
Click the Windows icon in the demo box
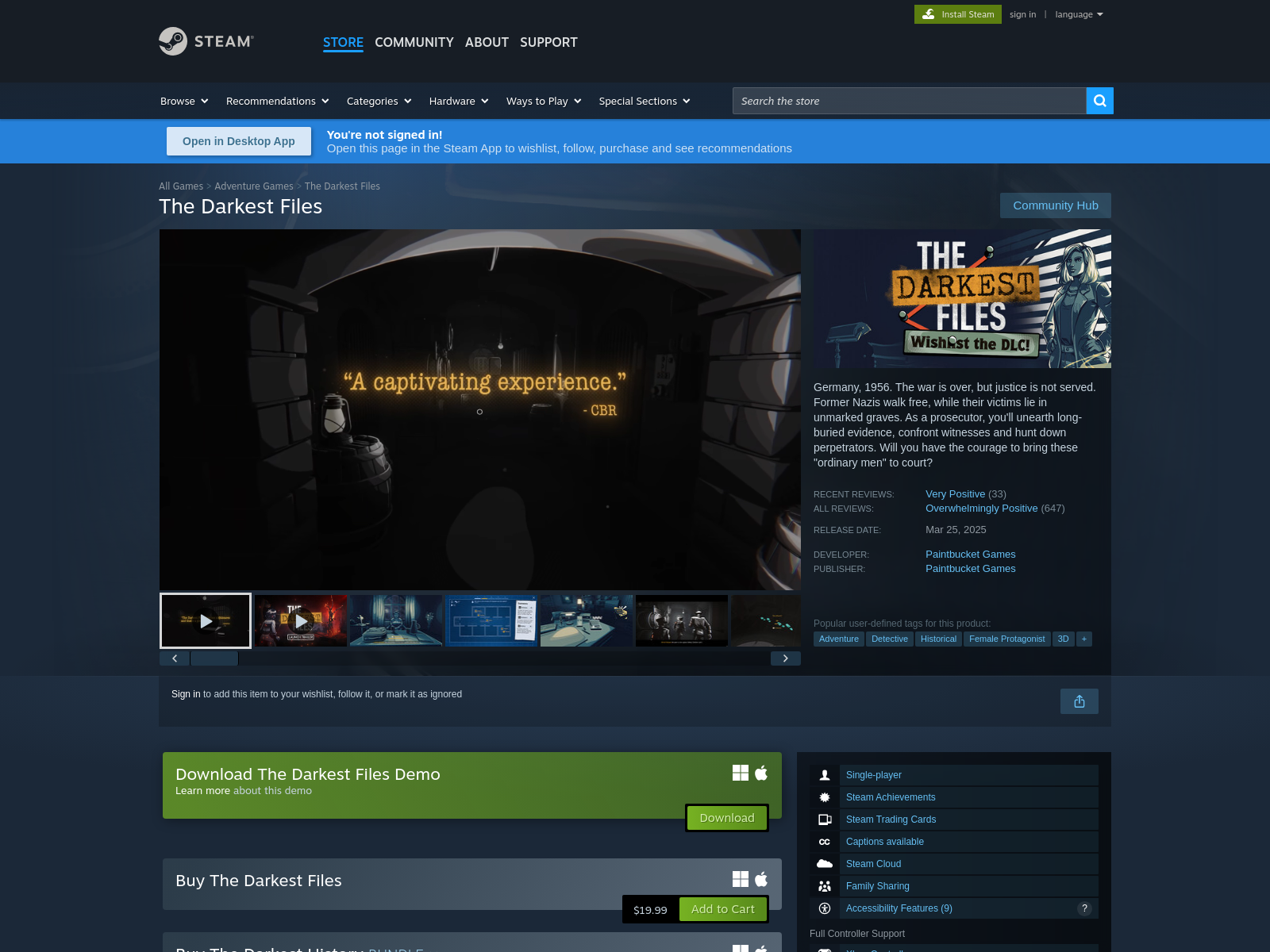741,773
